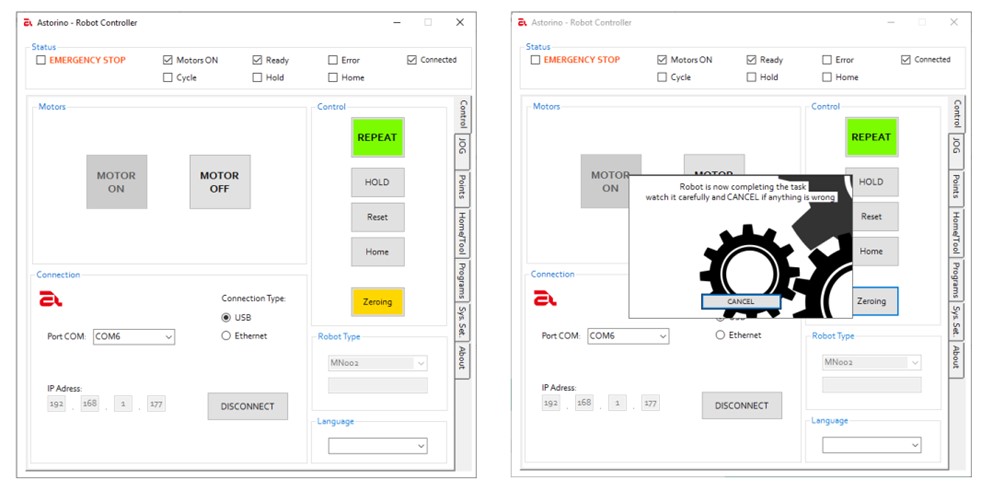Toggle the Ready checkbox in left window
This screenshot has width=993, height=492.
point(257,60)
